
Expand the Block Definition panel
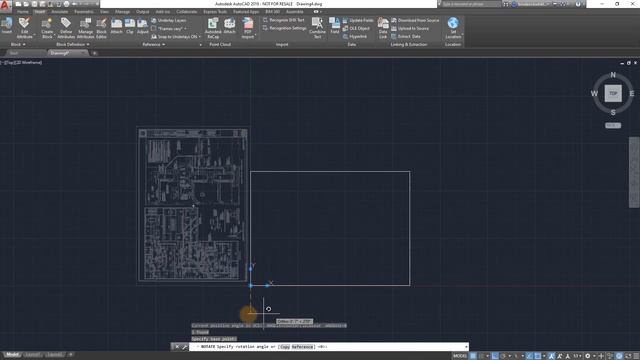click(x=72, y=44)
